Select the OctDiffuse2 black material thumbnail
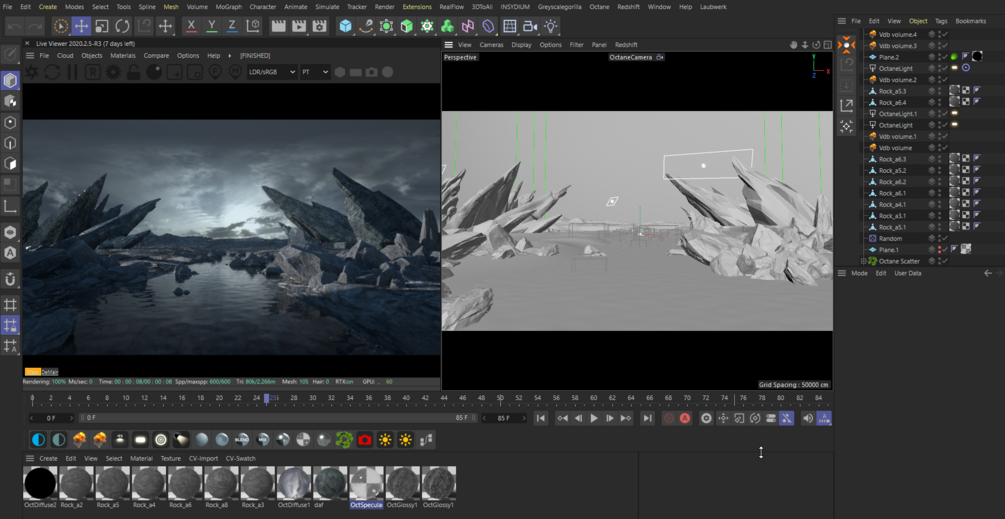1005x519 pixels. click(40, 484)
